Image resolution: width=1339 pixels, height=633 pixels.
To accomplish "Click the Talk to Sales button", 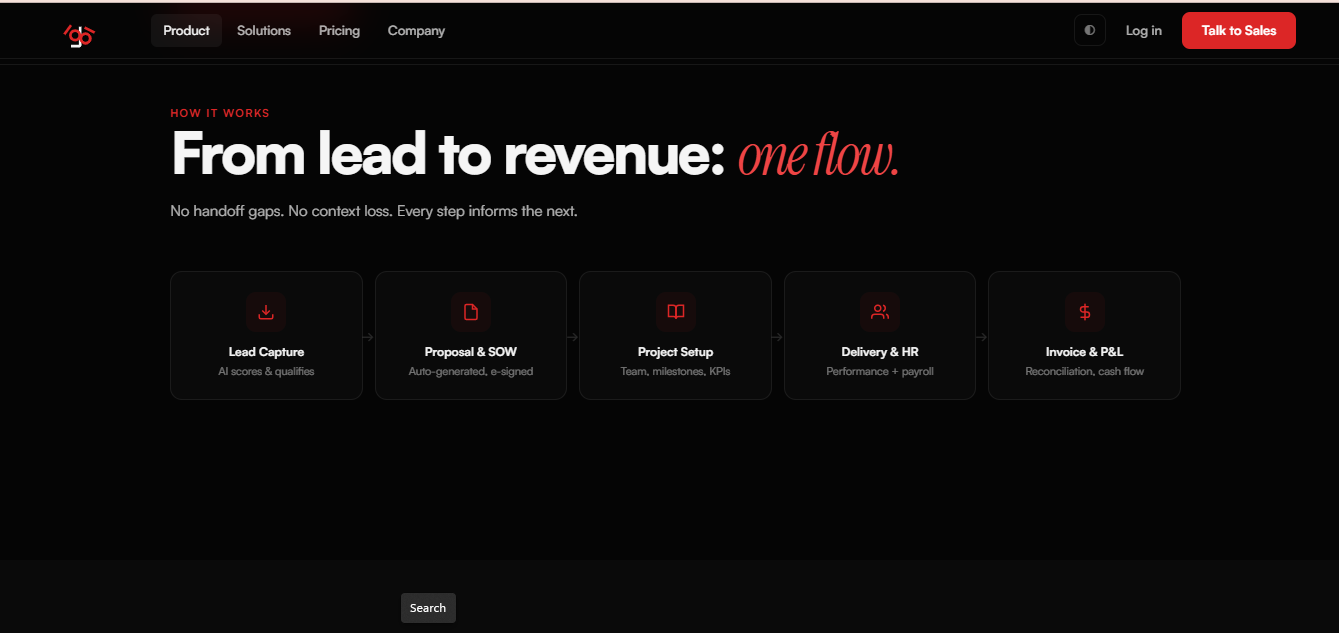I will pyautogui.click(x=1238, y=30).
